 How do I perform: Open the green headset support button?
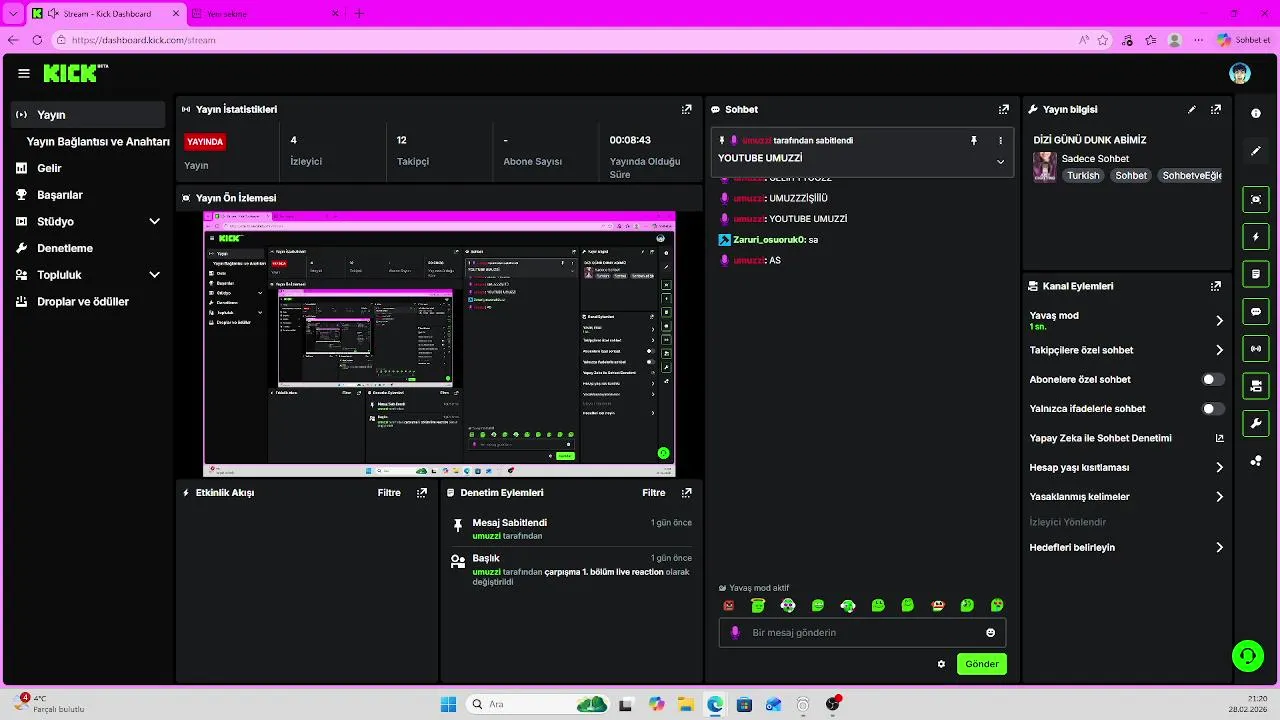point(1248,656)
